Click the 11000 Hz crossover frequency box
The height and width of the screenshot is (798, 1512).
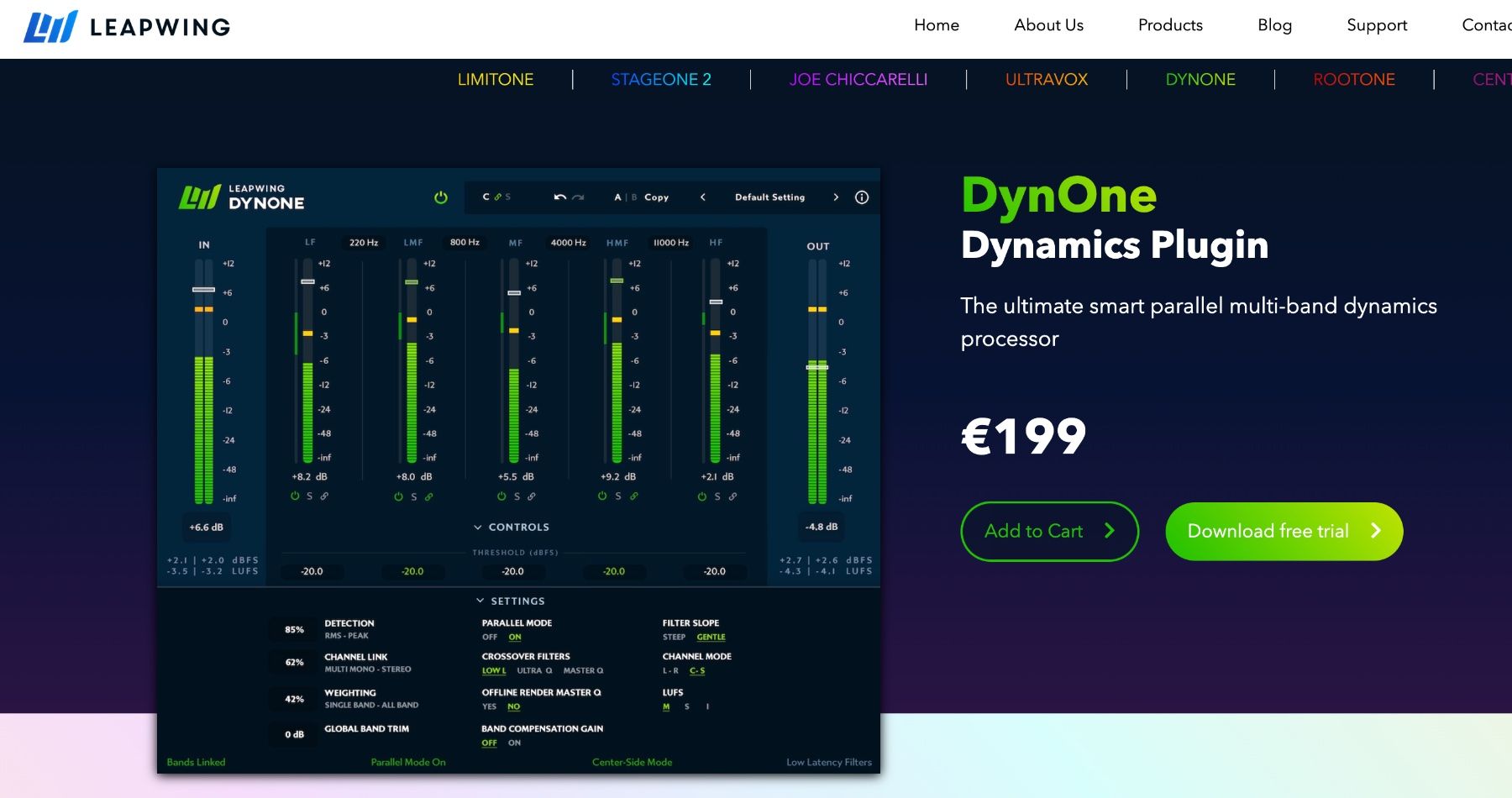[x=671, y=243]
